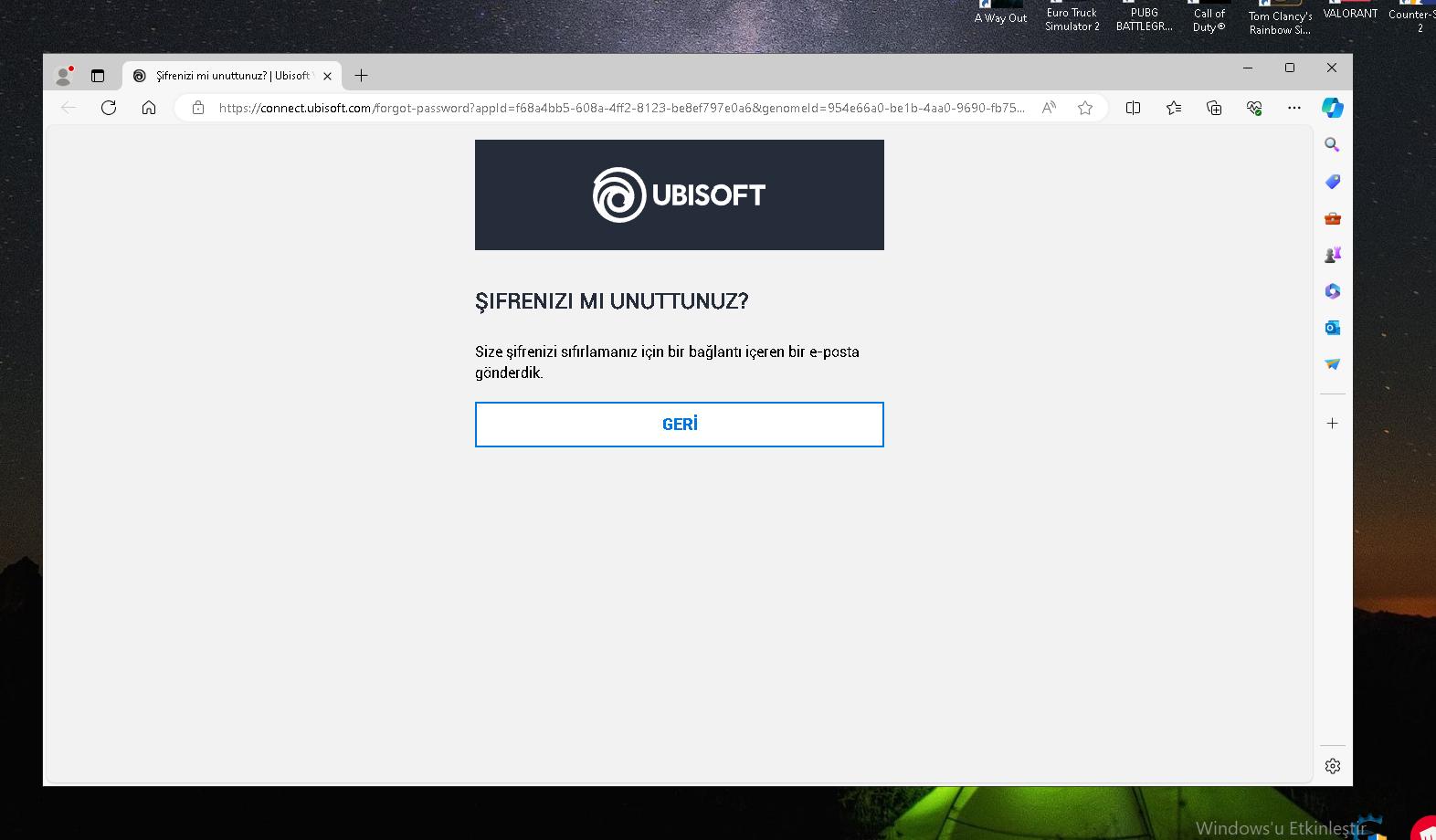Select the Call of Duty desktop shortcut
Image resolution: width=1436 pixels, height=840 pixels.
[1209, 15]
